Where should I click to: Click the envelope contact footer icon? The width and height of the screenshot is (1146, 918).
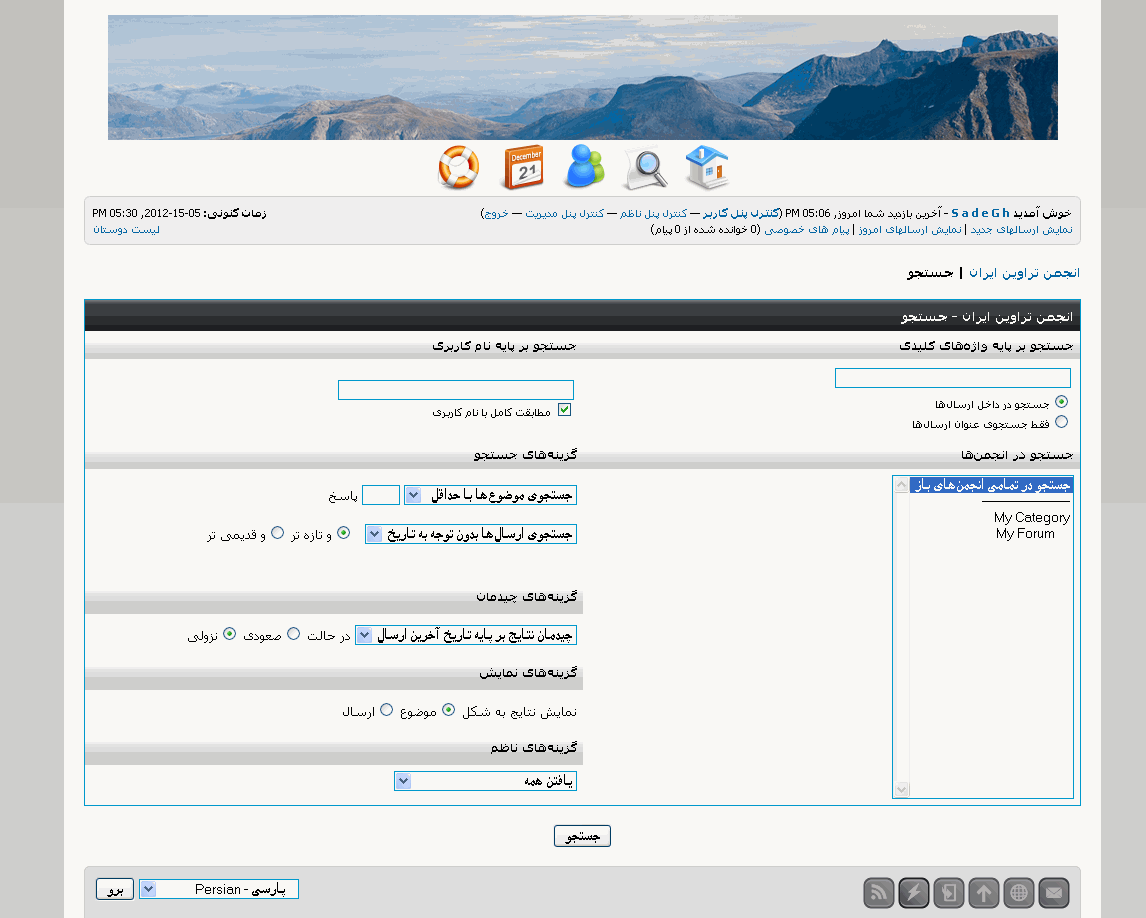pos(1054,892)
